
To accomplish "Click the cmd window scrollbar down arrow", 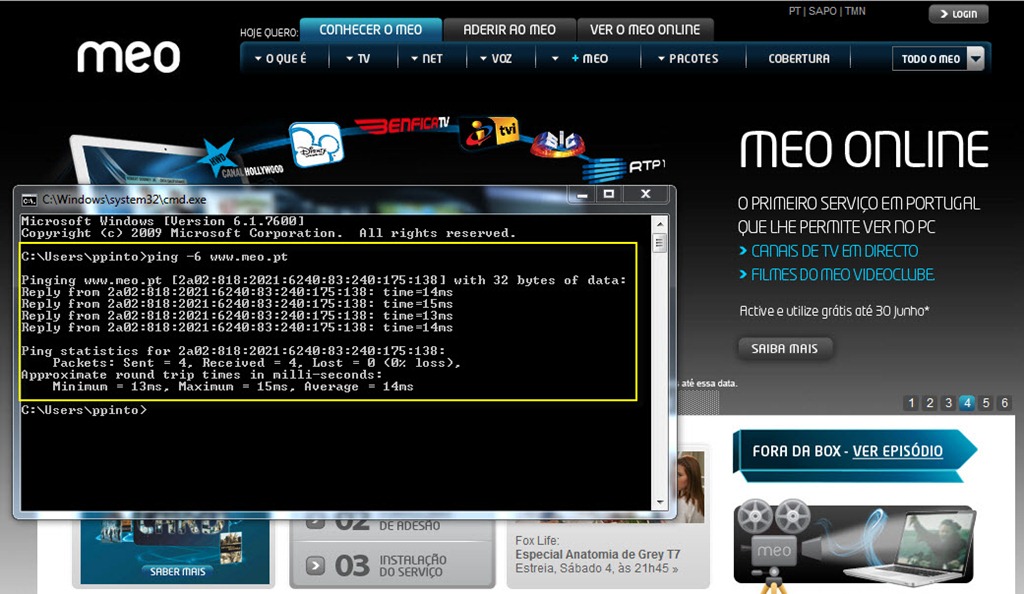I will click(660, 502).
